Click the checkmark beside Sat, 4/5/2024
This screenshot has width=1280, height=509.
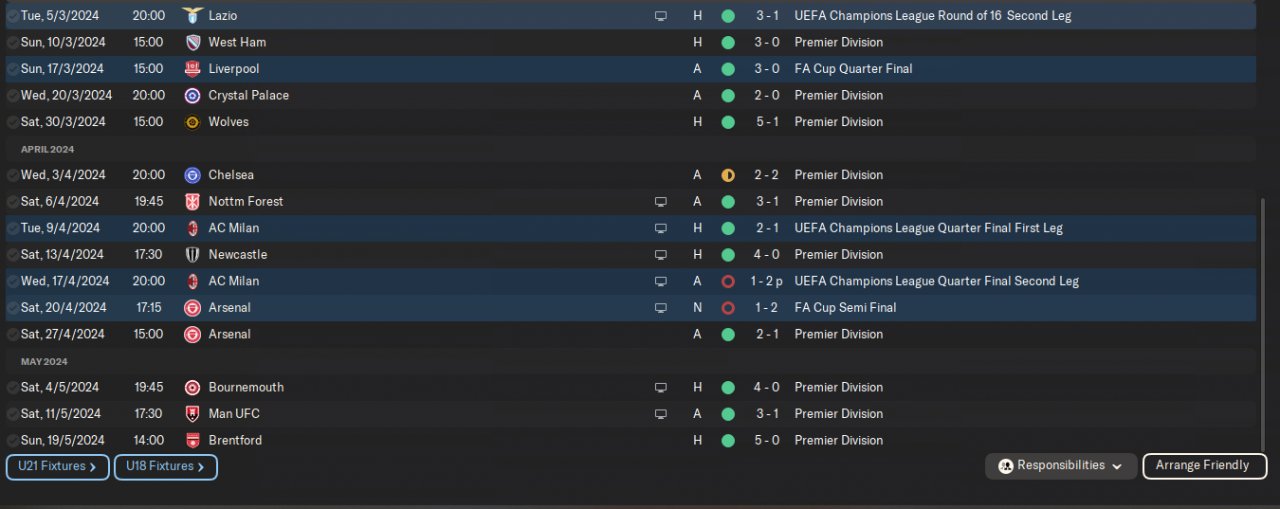coord(12,388)
